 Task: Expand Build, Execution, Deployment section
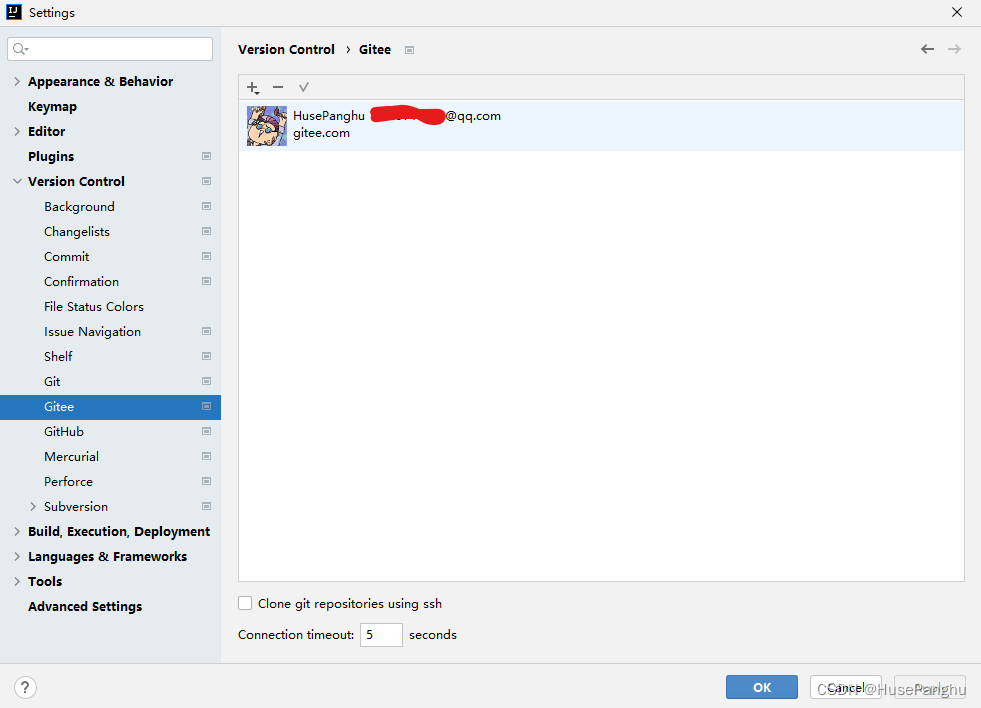pyautogui.click(x=17, y=532)
